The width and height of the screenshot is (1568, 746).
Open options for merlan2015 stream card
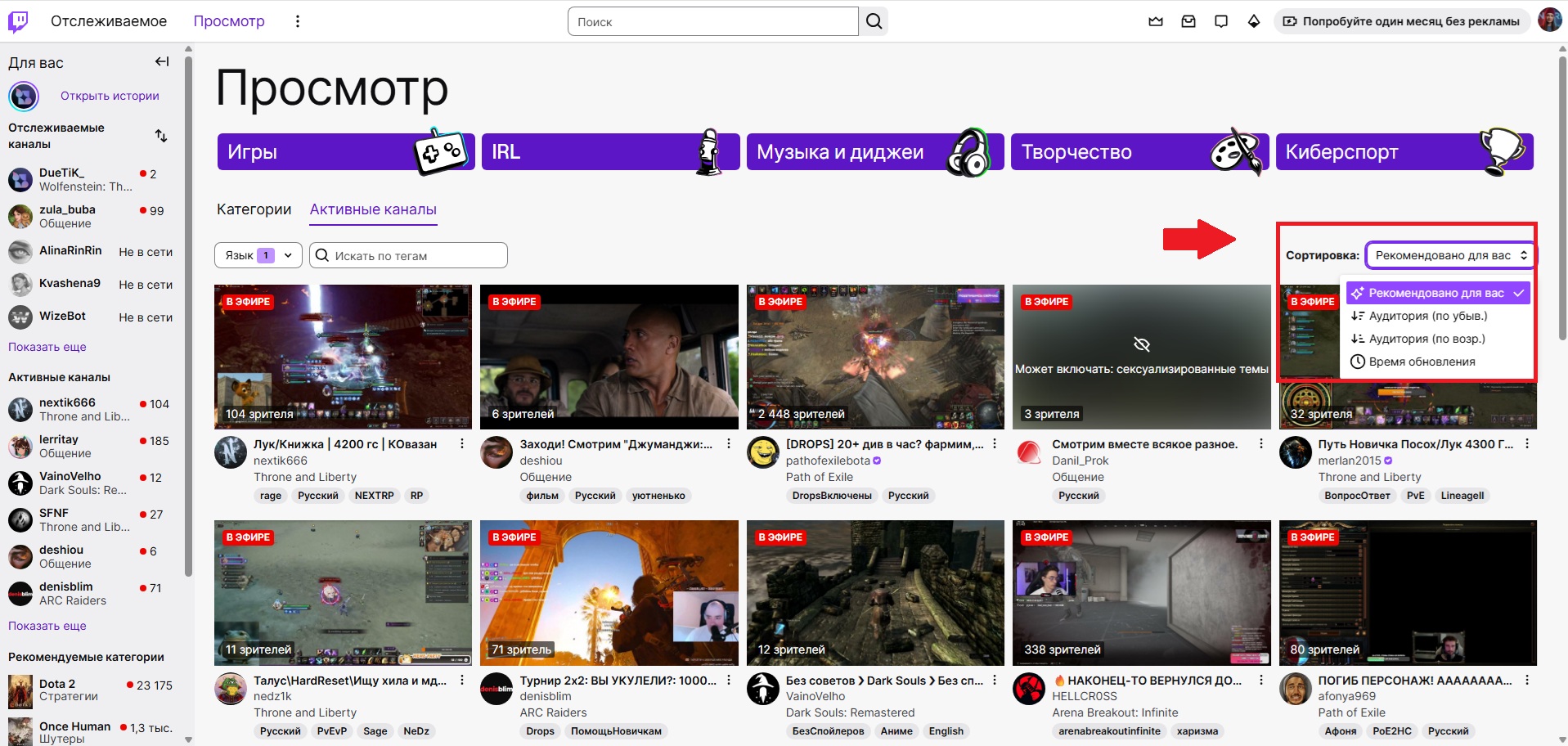[1527, 444]
